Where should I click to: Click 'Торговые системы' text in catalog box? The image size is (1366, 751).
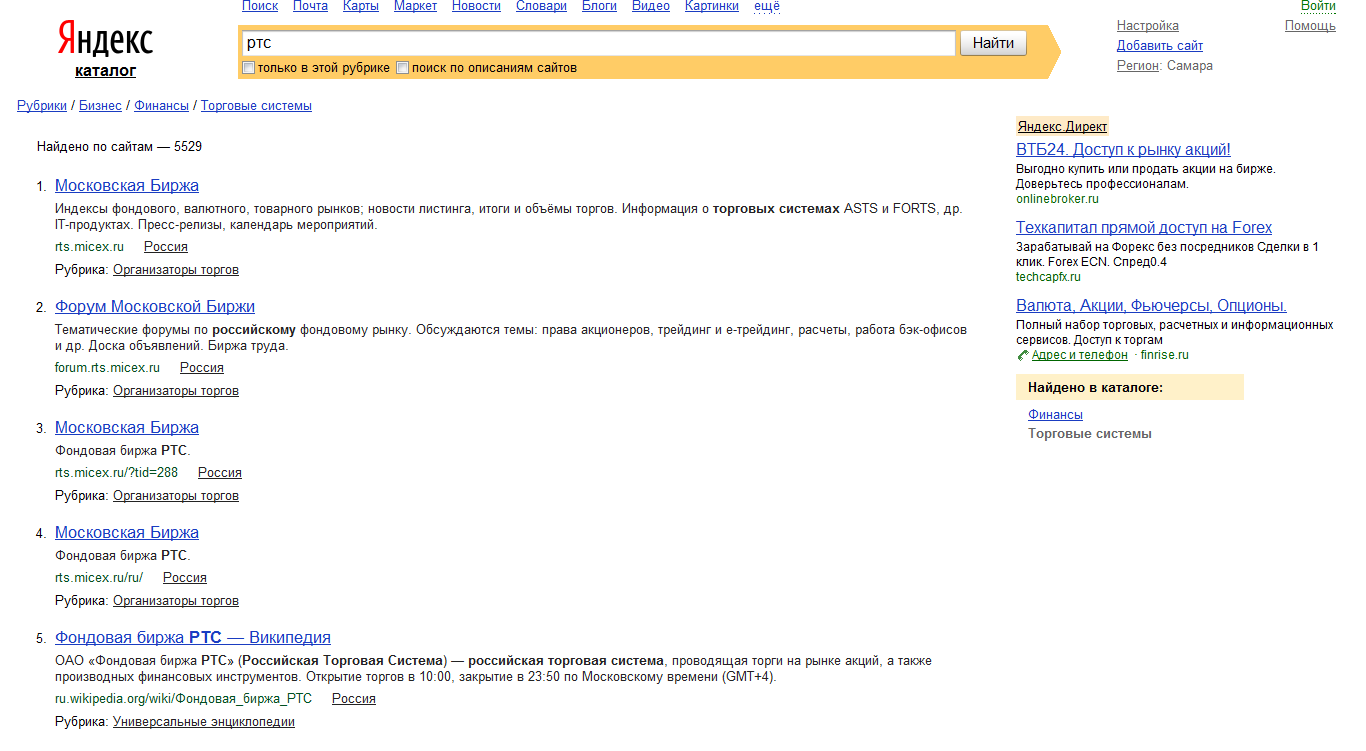[x=1090, y=434]
